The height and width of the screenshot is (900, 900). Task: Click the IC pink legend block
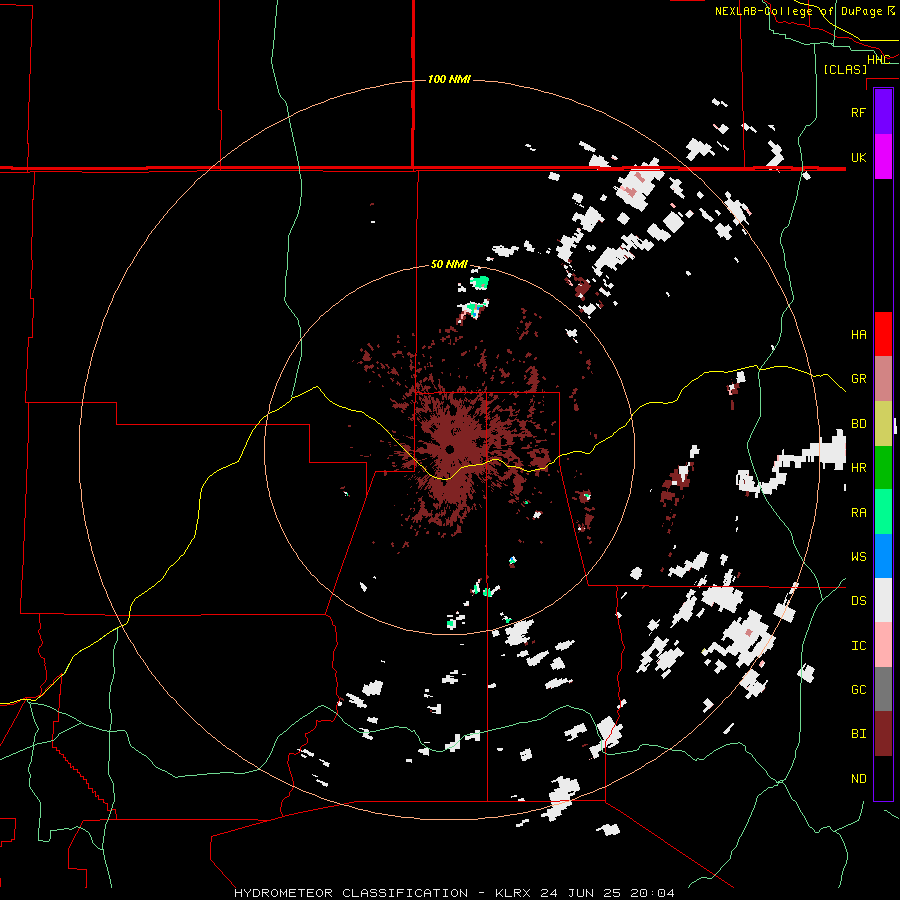tap(883, 645)
